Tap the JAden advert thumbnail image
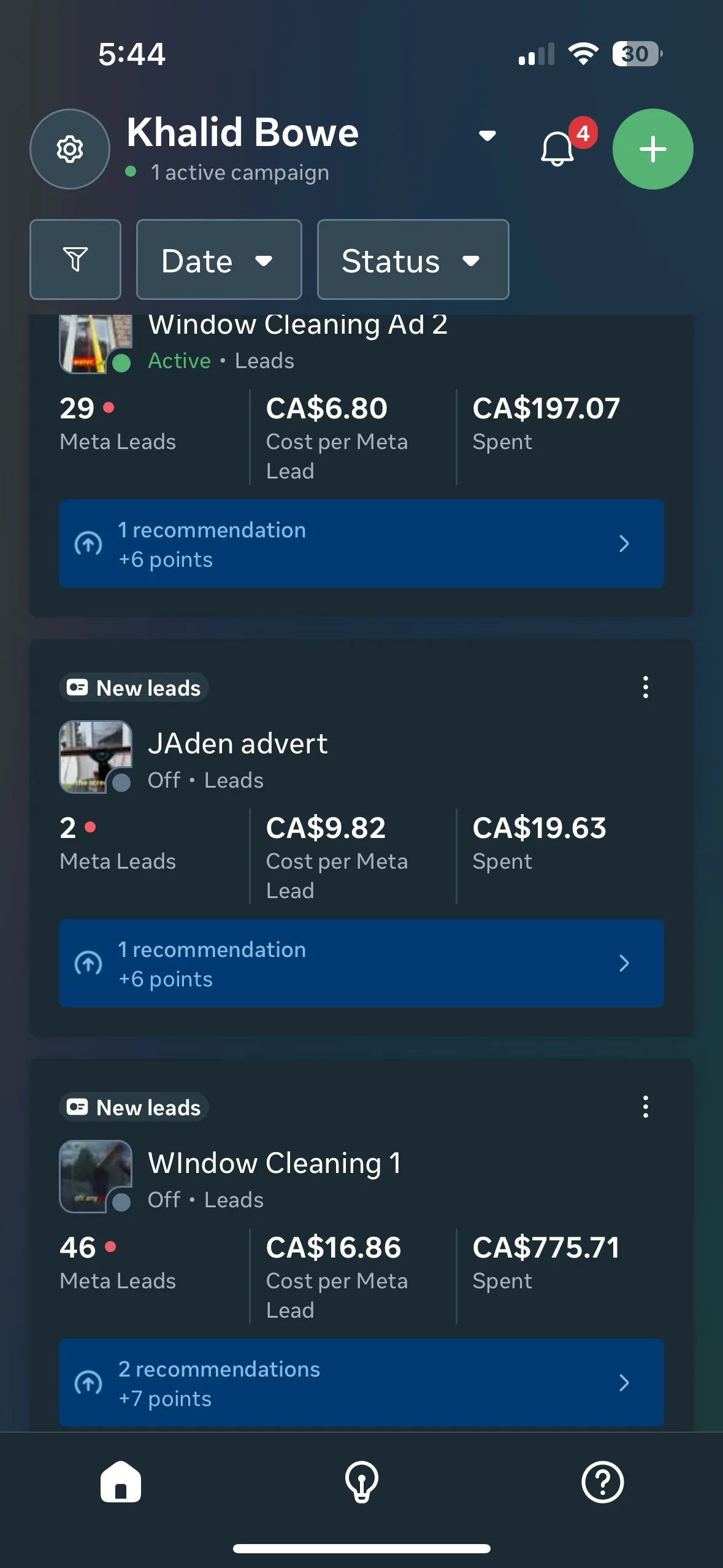723x1568 pixels. click(x=96, y=757)
